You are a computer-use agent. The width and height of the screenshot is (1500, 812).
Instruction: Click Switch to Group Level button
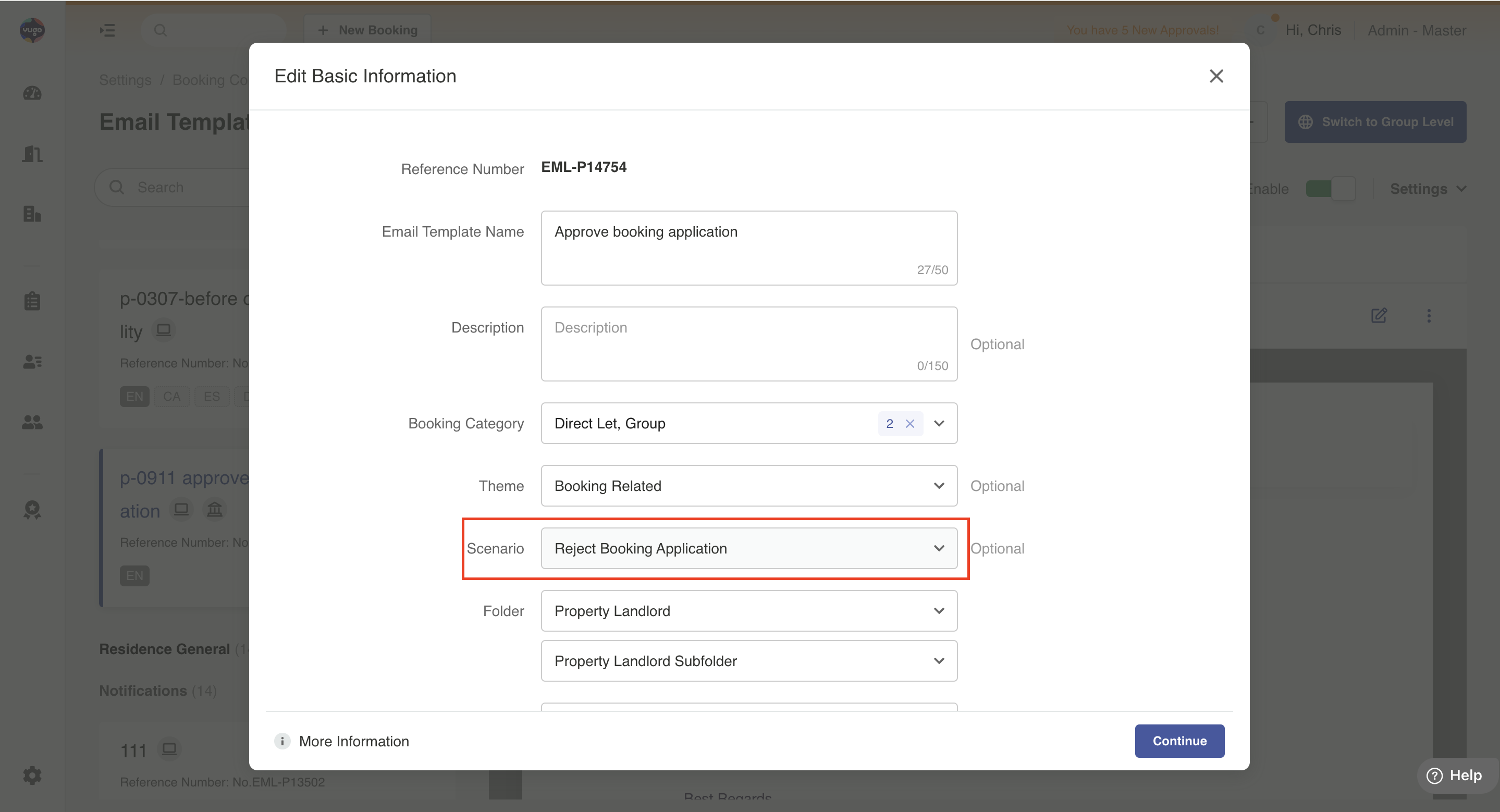(1375, 121)
